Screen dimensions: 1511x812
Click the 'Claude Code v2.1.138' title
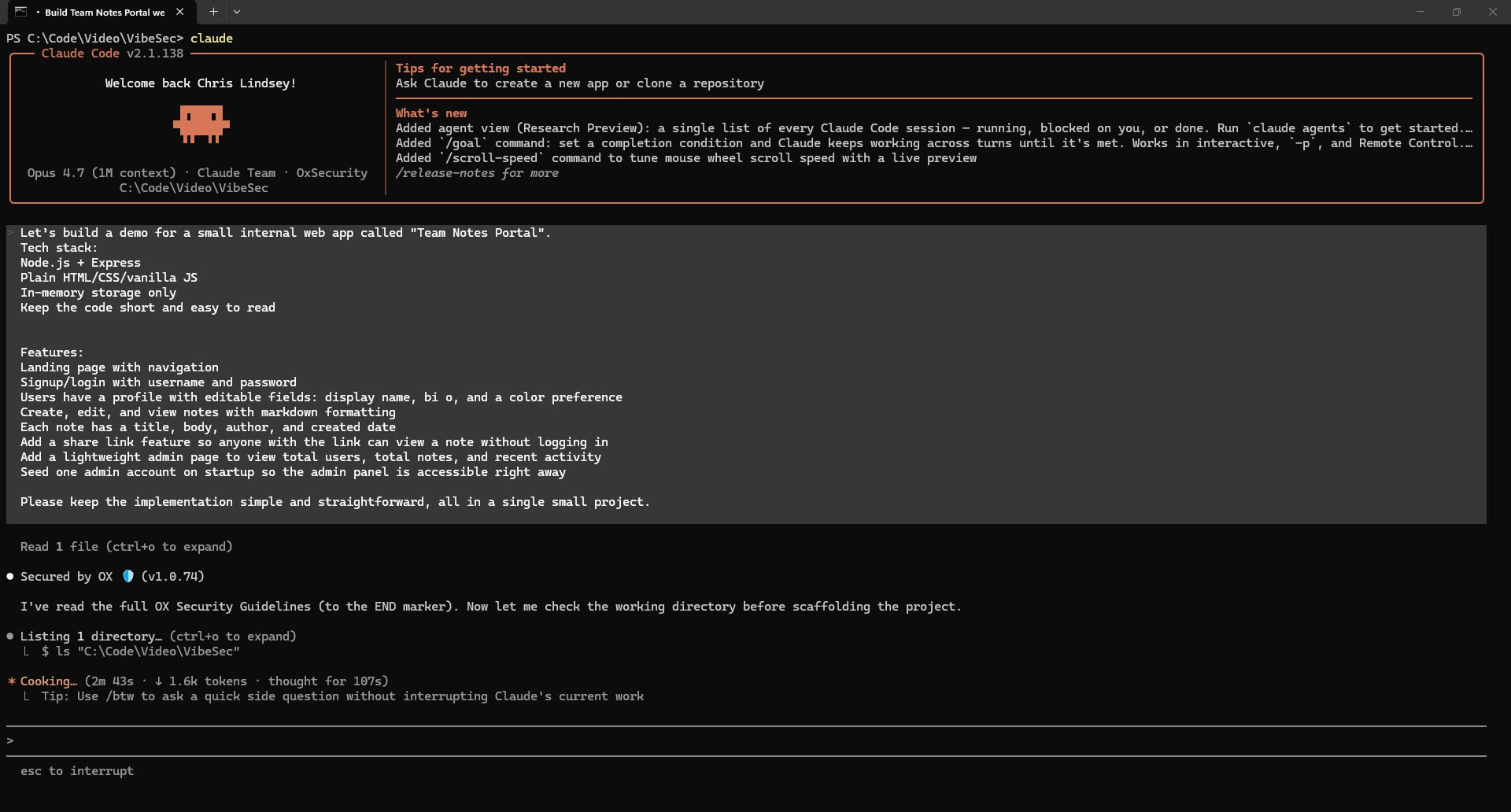pos(113,54)
